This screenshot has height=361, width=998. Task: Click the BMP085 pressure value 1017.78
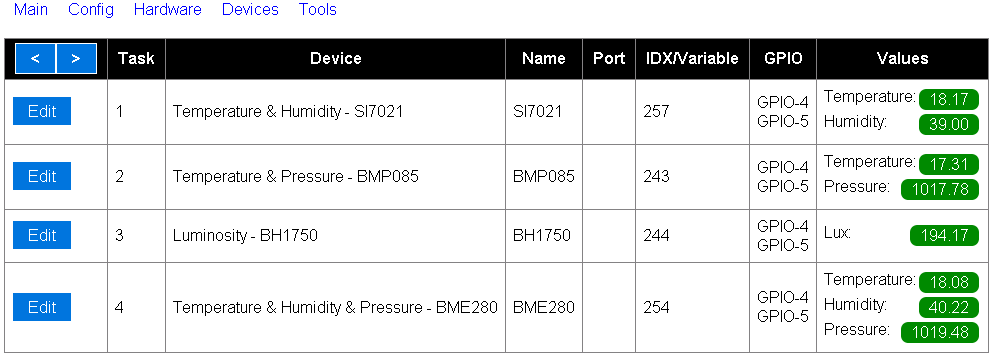[x=939, y=189]
